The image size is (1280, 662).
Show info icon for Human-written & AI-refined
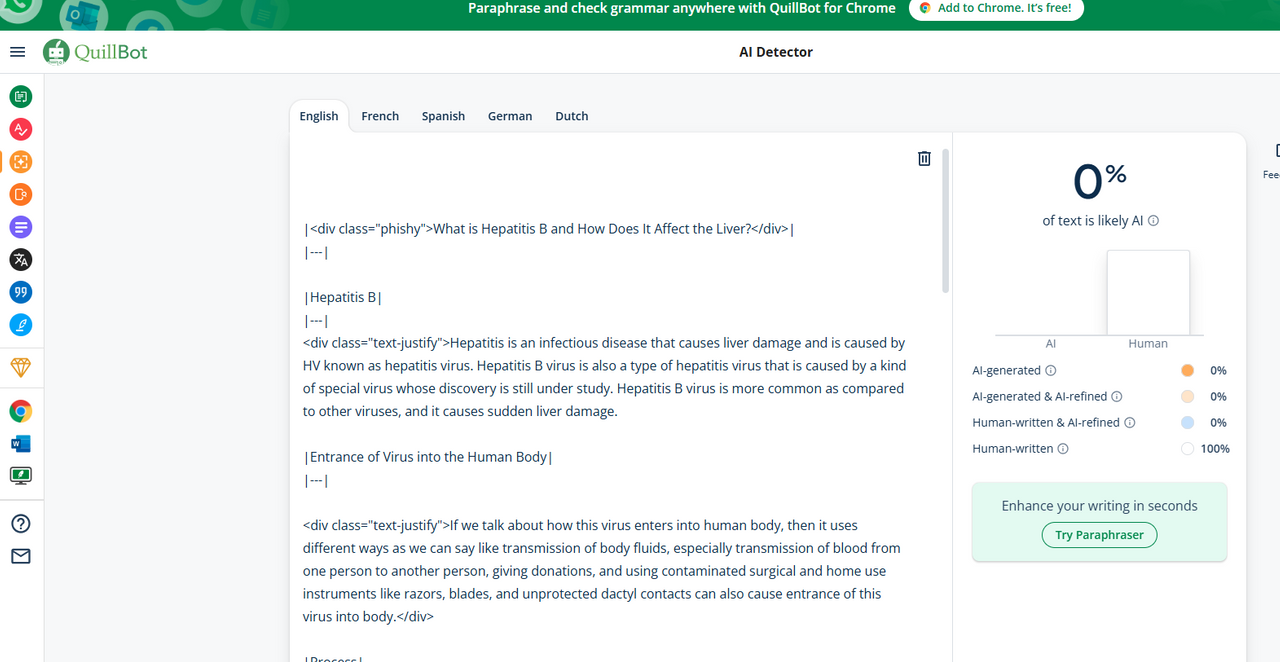pos(1129,422)
